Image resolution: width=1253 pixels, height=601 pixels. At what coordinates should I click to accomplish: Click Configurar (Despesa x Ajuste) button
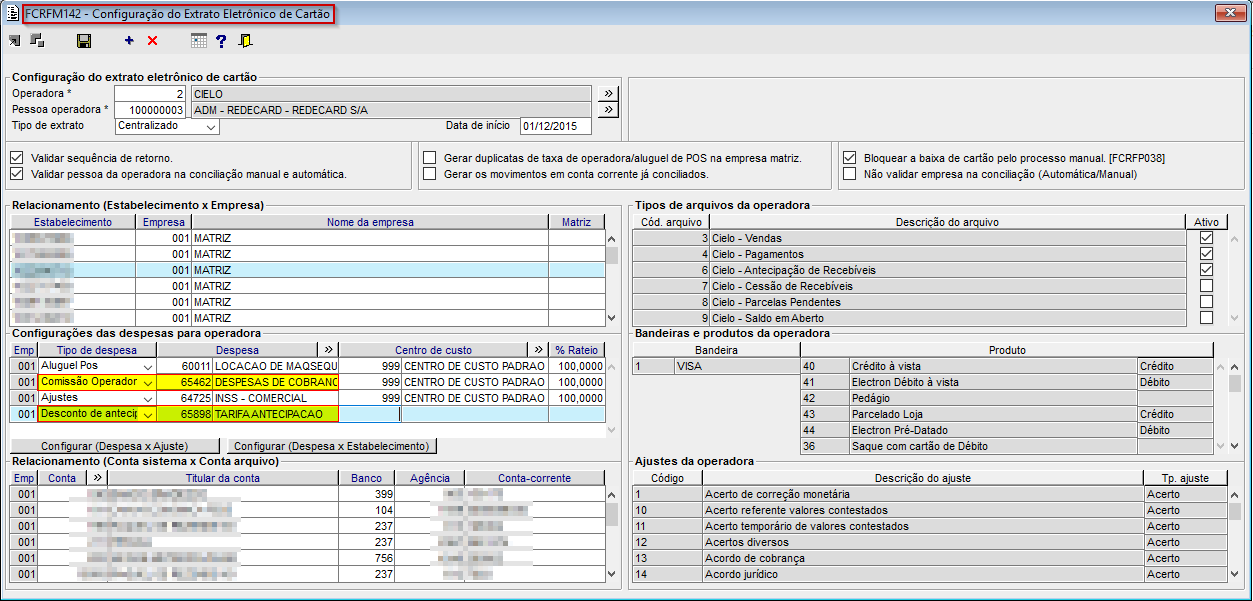pyautogui.click(x=116, y=446)
